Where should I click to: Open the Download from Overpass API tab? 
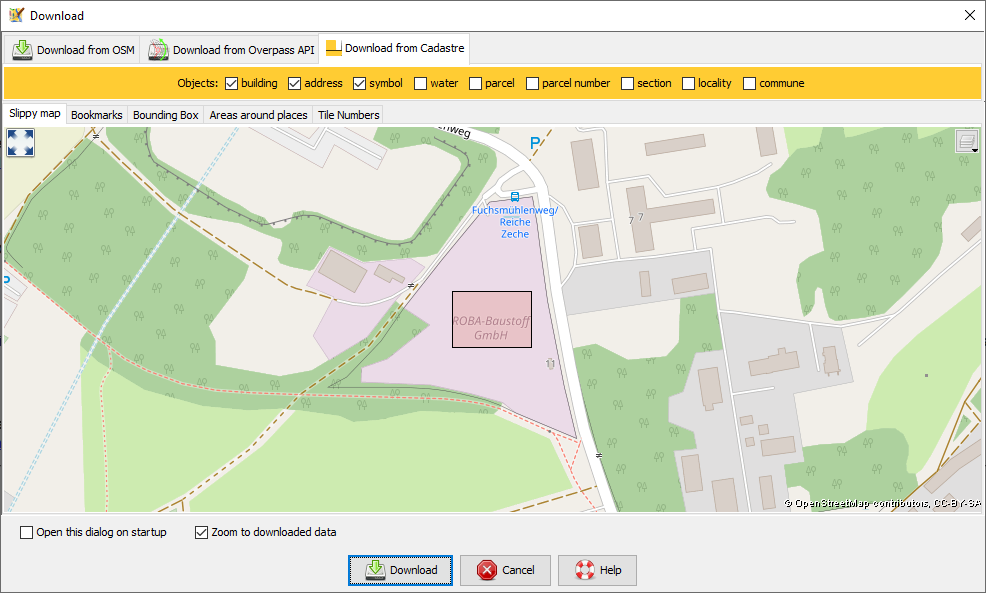[x=231, y=49]
